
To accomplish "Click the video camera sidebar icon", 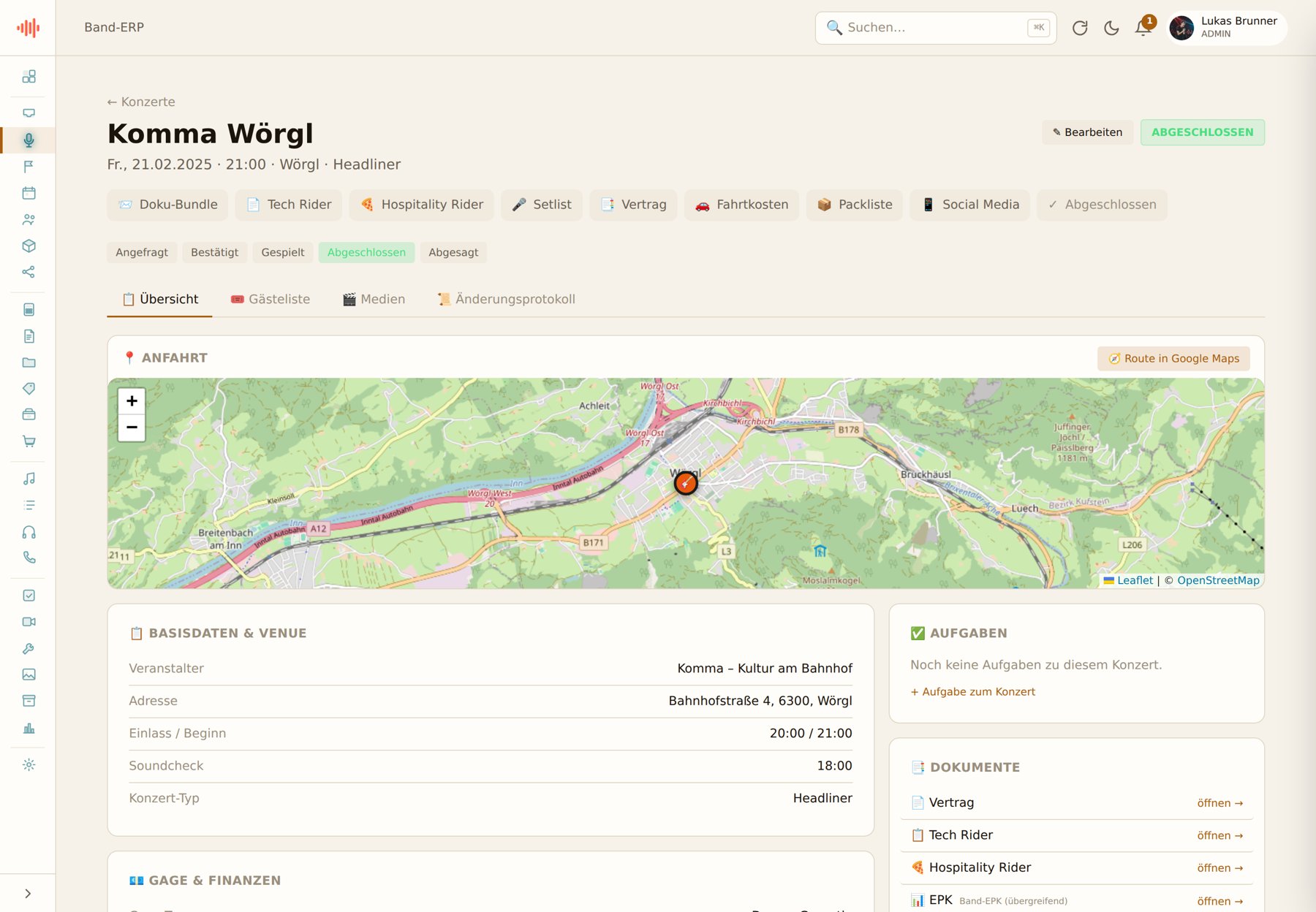I will (29, 622).
